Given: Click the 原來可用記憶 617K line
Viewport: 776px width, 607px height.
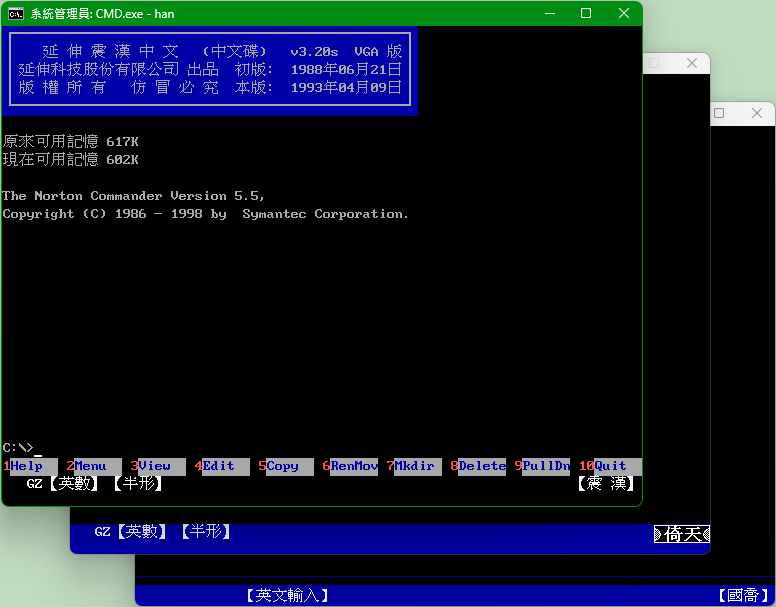Looking at the screenshot, I should pyautogui.click(x=71, y=142).
